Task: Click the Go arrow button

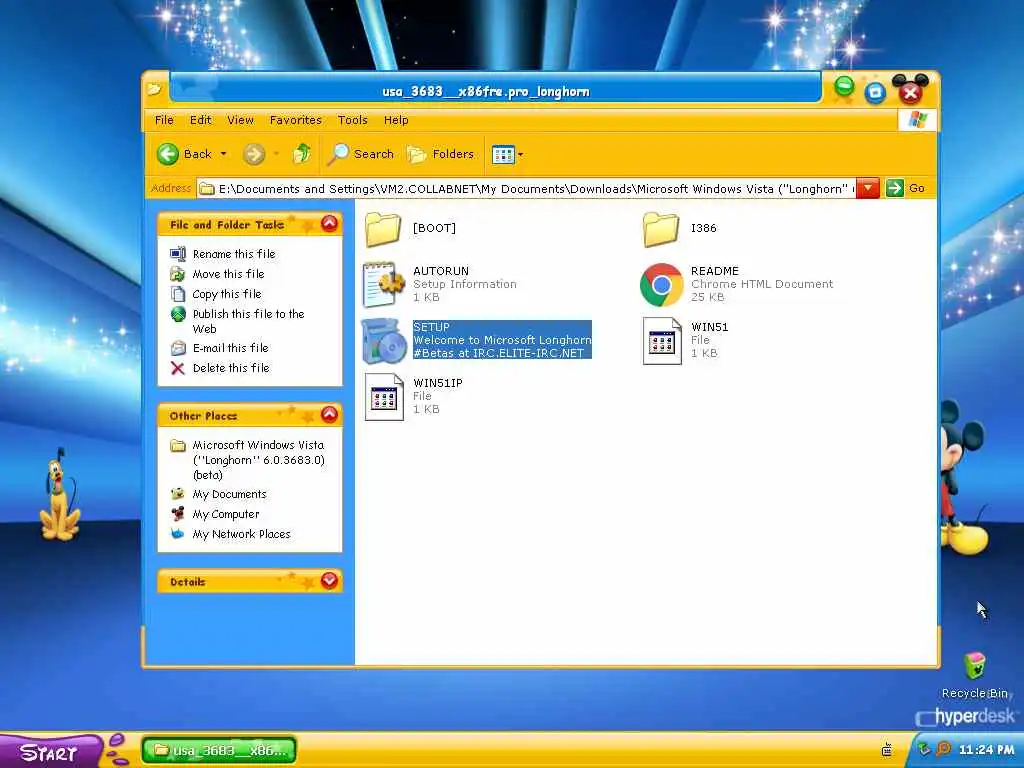Action: tap(895, 188)
